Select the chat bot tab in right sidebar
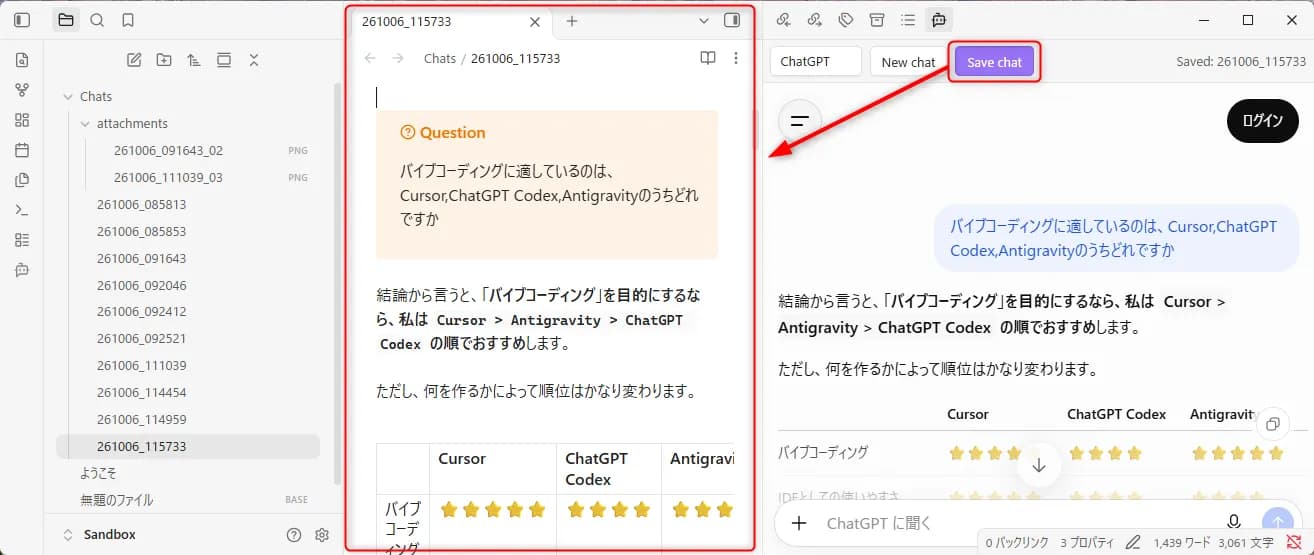 (x=938, y=19)
